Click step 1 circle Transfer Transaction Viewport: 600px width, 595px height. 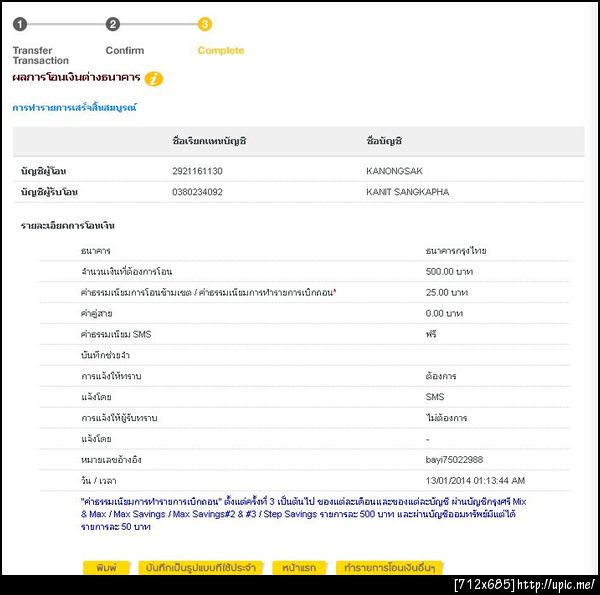[x=20, y=24]
